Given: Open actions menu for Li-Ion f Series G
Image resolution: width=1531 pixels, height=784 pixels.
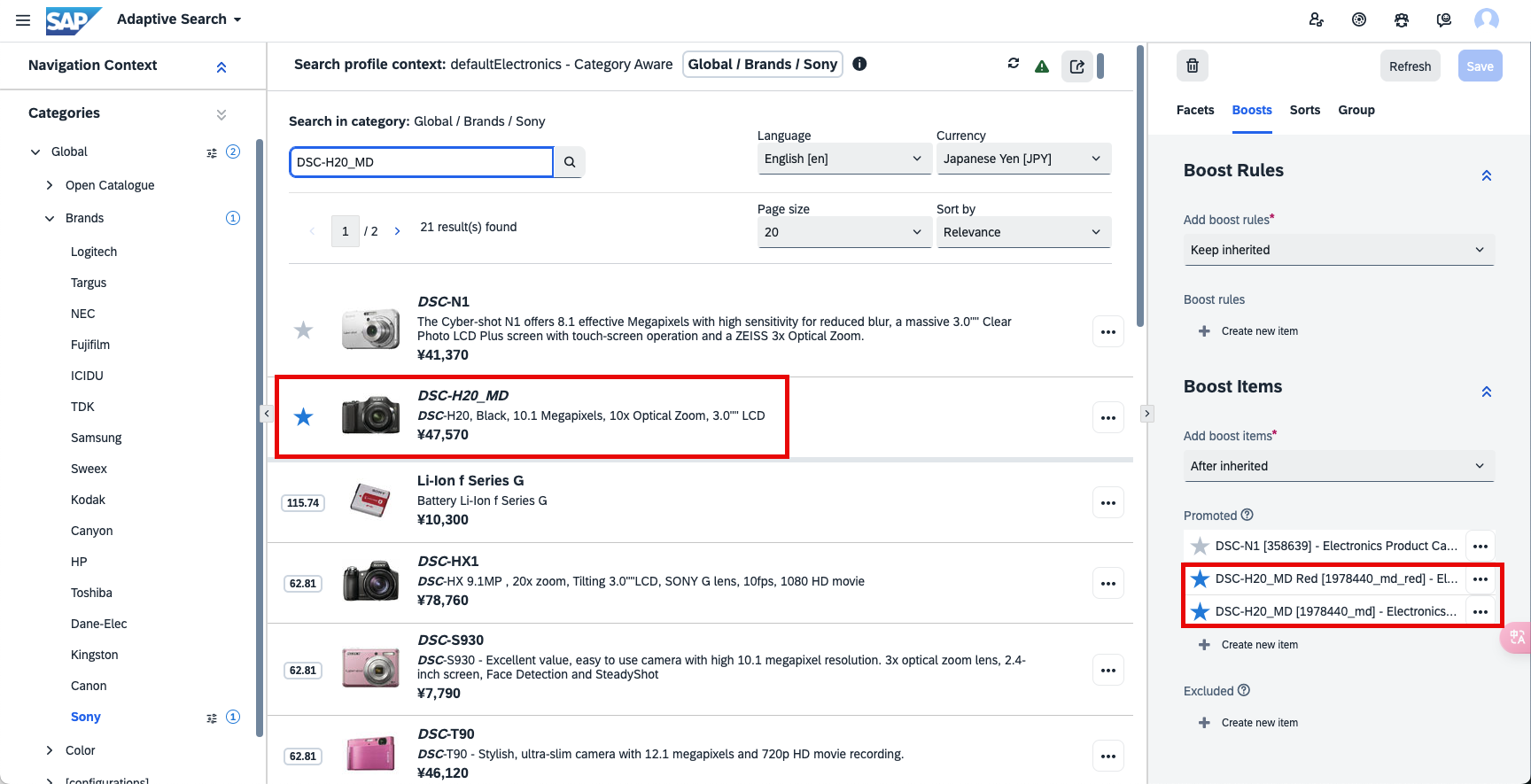Looking at the screenshot, I should pyautogui.click(x=1108, y=503).
